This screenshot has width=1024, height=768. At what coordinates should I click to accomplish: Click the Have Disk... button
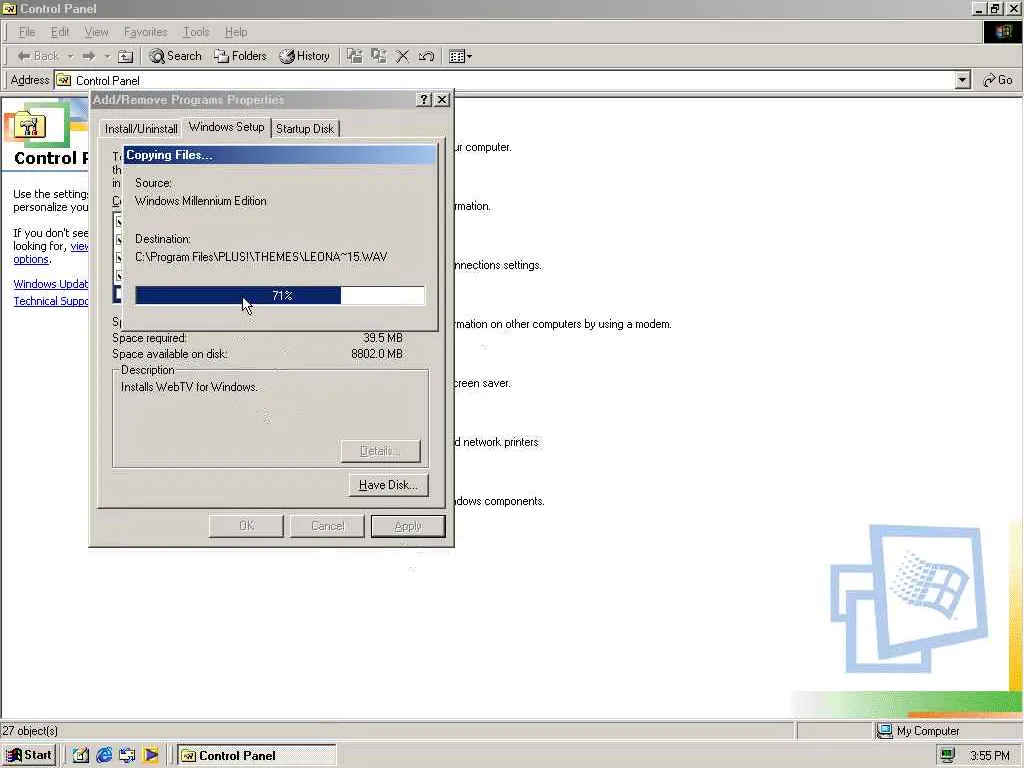pos(389,485)
